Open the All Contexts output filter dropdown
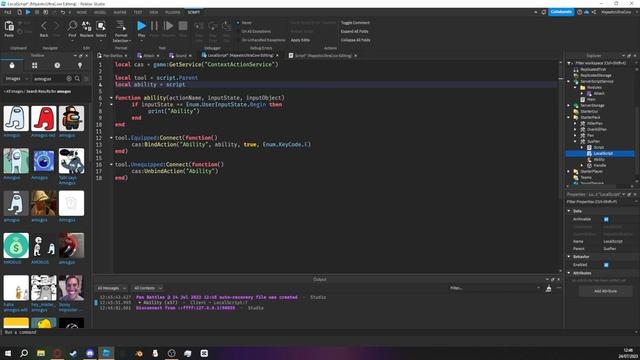Viewport: 640px width, 360px height. point(147,288)
